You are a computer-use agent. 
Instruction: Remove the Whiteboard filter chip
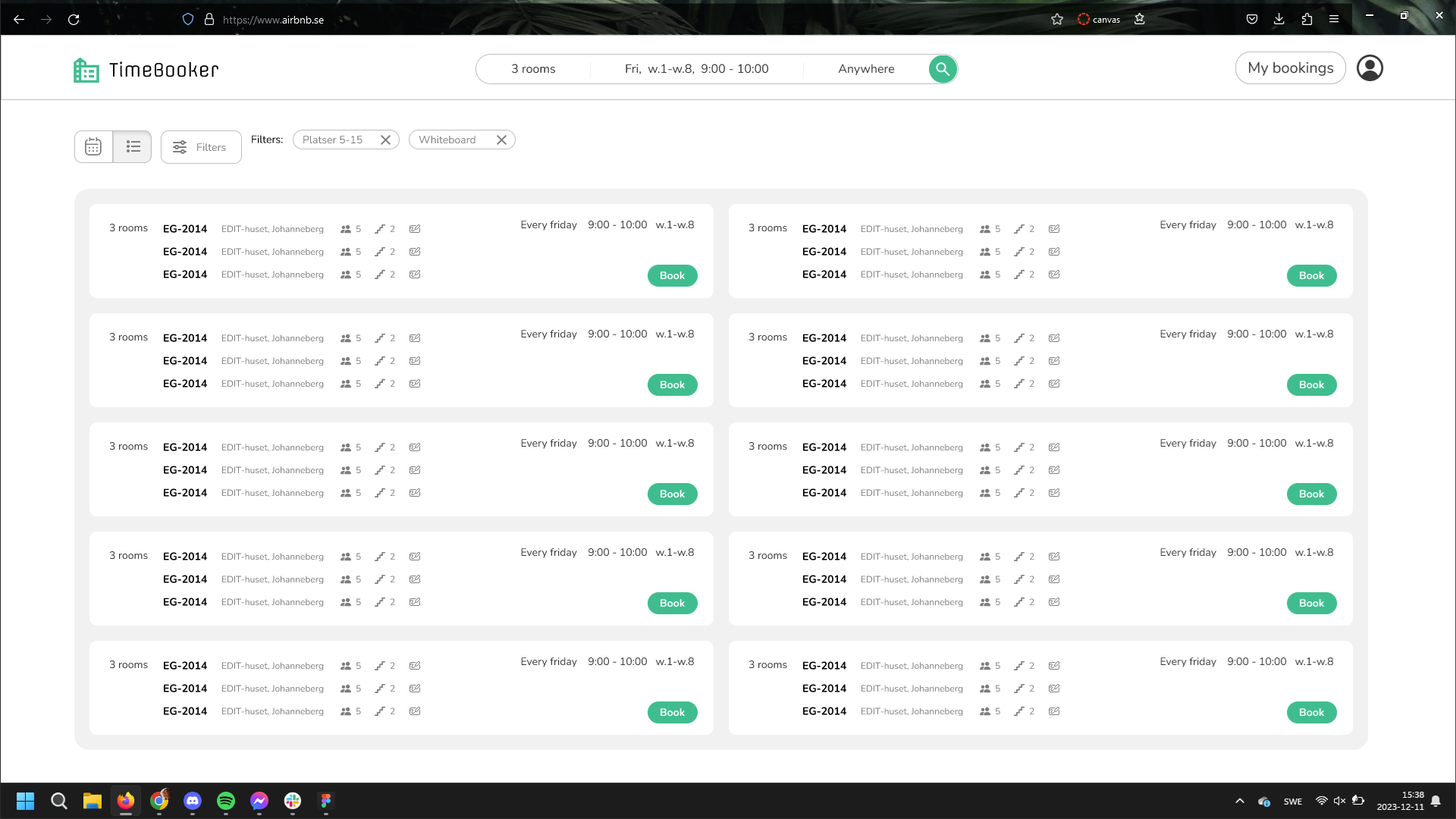(x=501, y=140)
